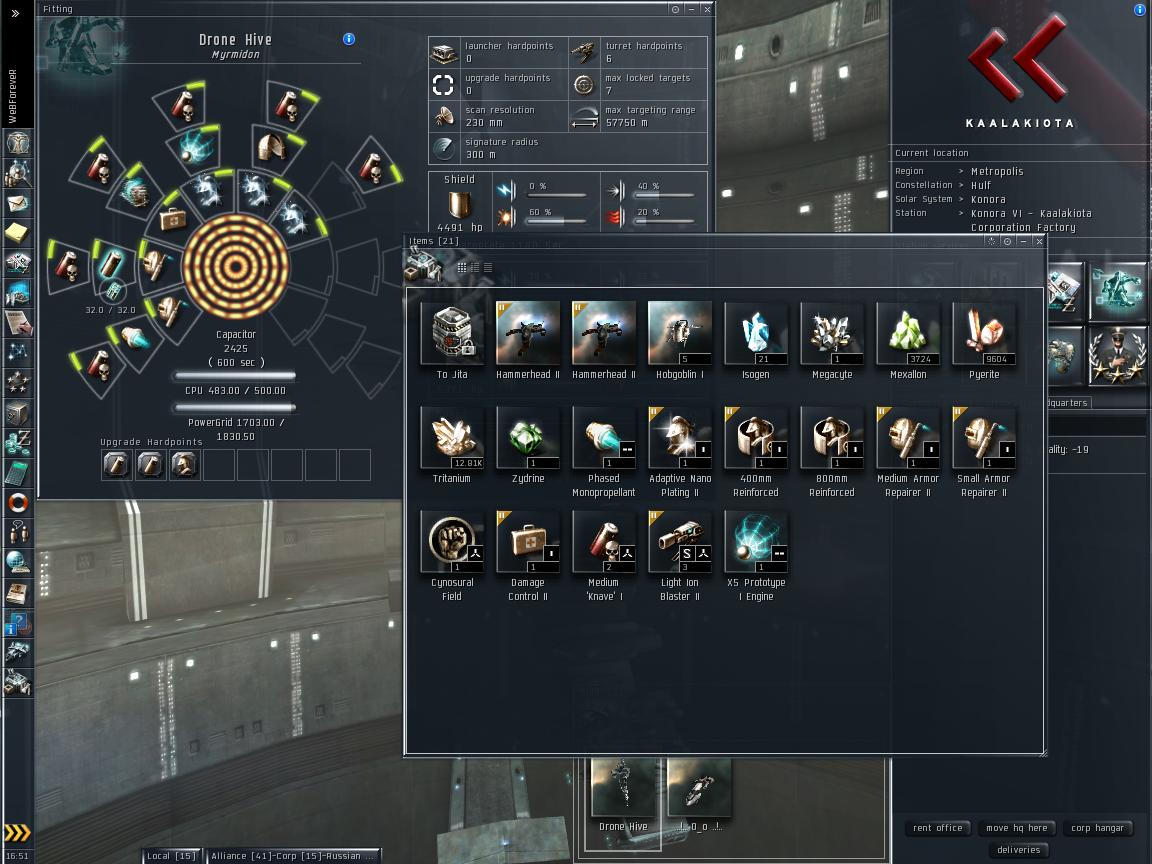1152x864 pixels.
Task: Click the Konora solar system link
Action: click(x=988, y=199)
